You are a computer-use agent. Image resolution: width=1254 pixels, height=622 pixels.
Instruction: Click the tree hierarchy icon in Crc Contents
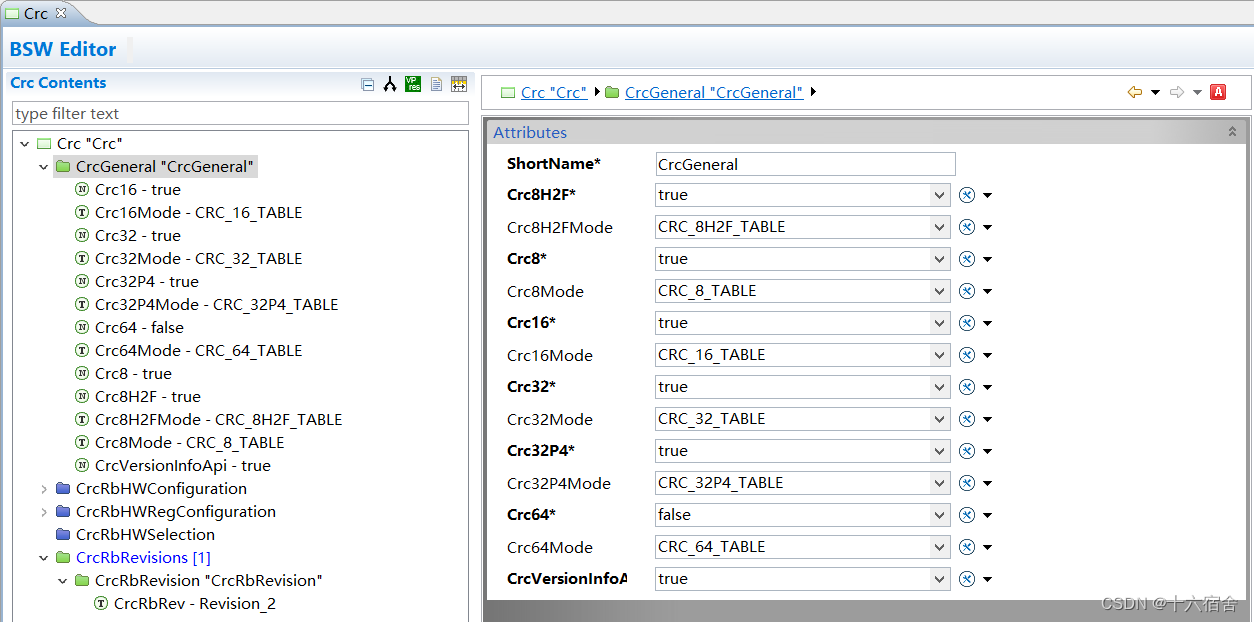390,84
